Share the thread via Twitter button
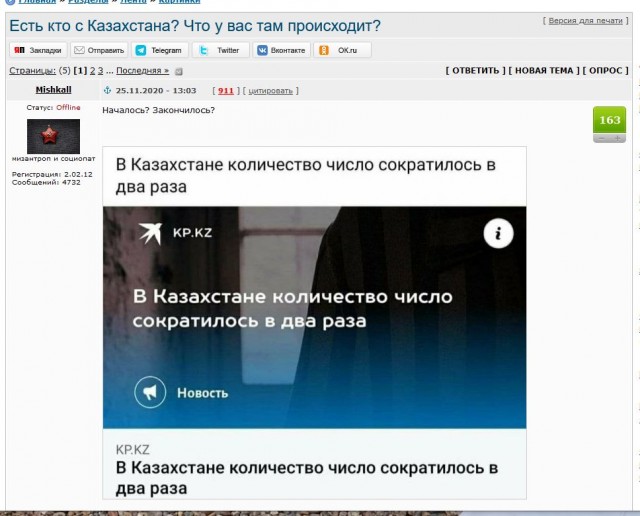Screen dimensions: 640x516 click(221, 50)
